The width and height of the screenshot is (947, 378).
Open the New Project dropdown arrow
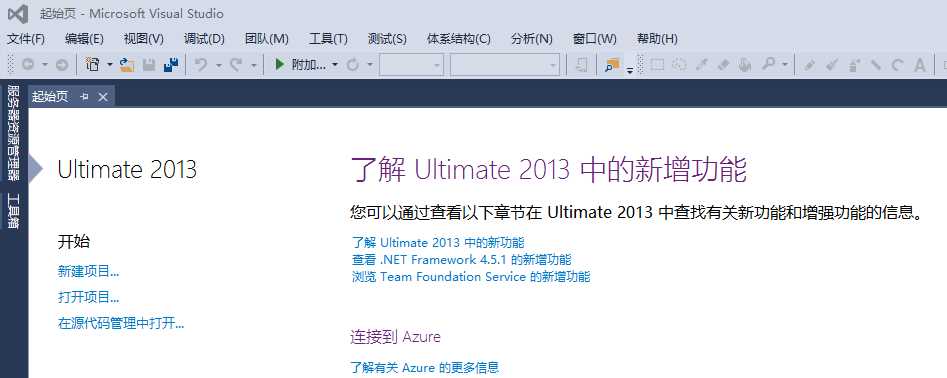tap(110, 65)
